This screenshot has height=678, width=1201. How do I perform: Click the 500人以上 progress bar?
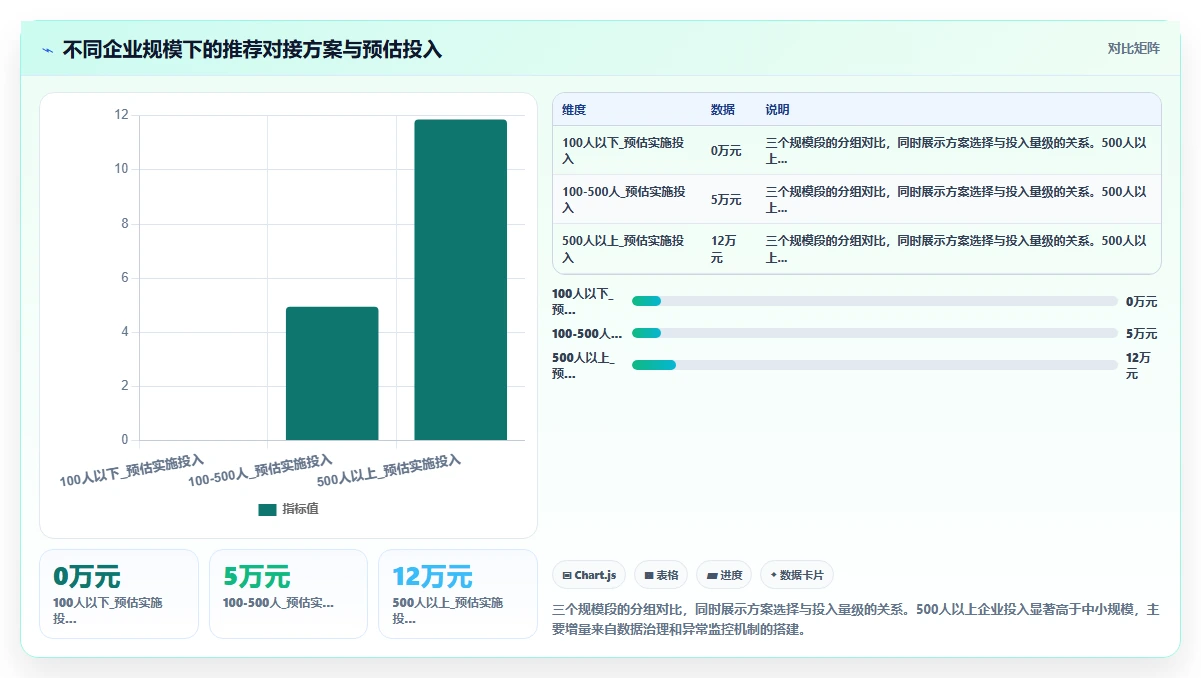[x=875, y=365]
